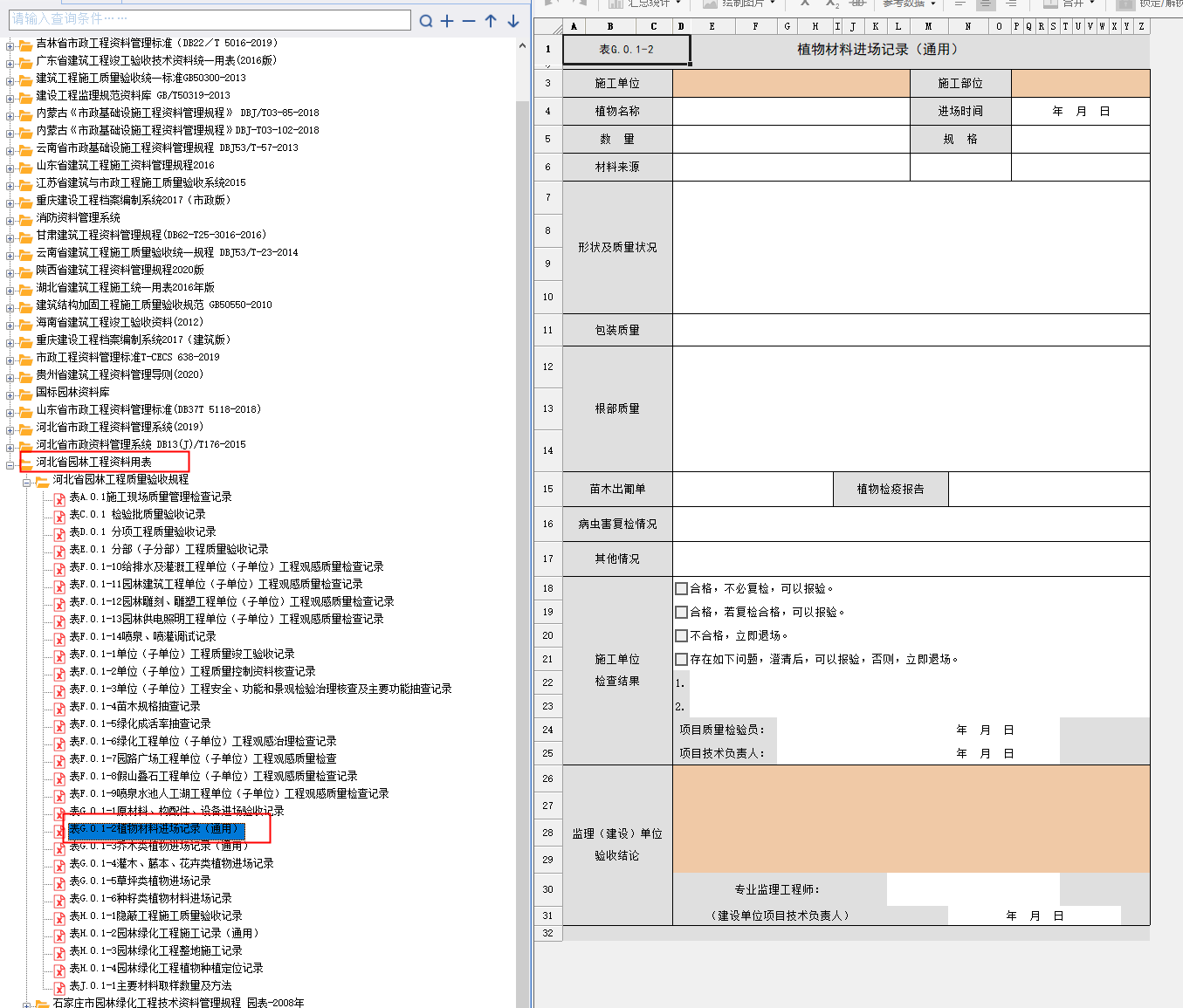Viewport: 1183px width, 1008px height.
Task: Click the plus expand-all icon
Action: tap(447, 21)
